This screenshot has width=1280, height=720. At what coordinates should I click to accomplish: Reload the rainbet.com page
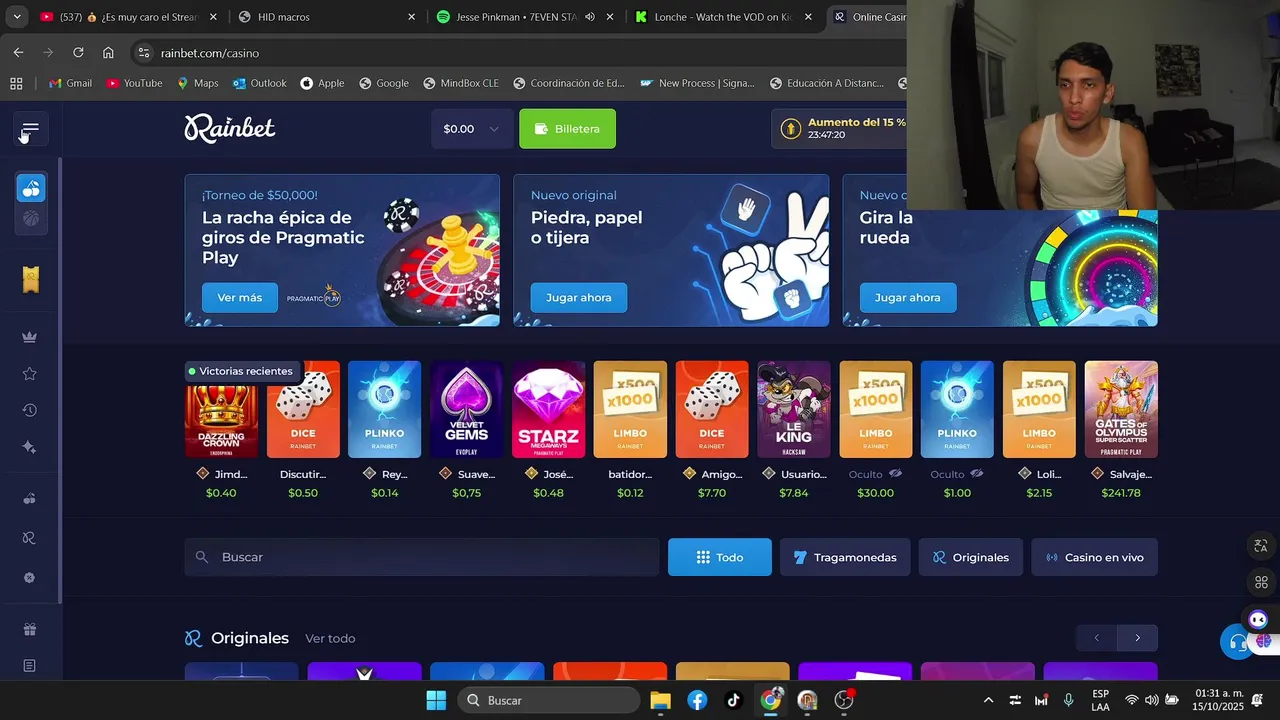click(x=78, y=52)
